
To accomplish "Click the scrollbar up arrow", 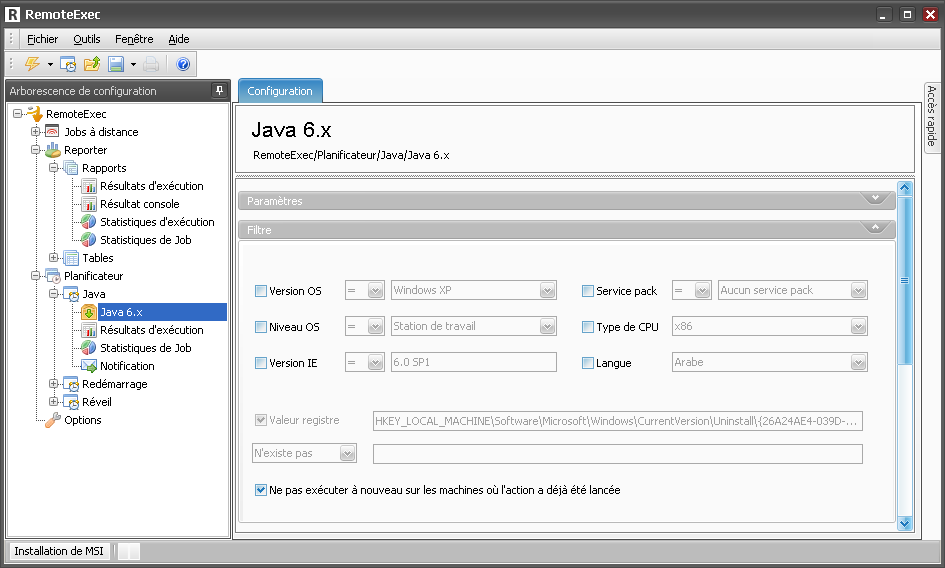I will pos(904,188).
